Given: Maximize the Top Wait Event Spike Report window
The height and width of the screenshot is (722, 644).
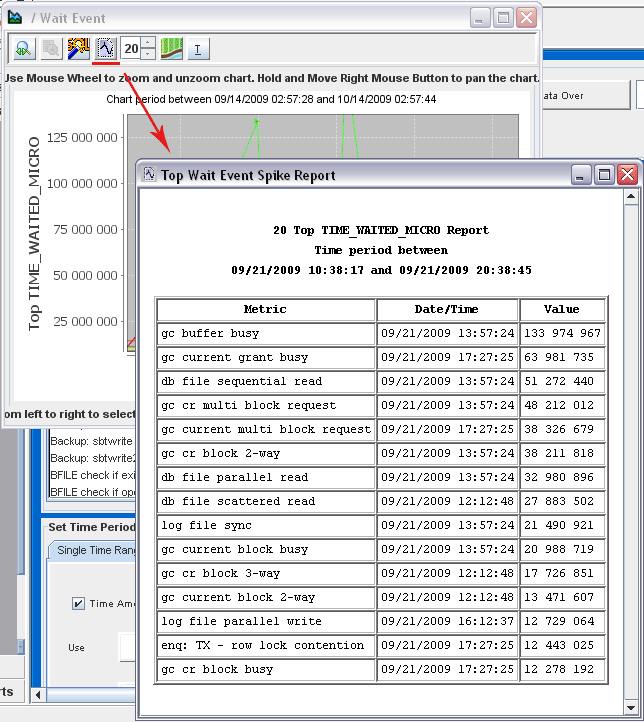Looking at the screenshot, I should click(x=604, y=175).
